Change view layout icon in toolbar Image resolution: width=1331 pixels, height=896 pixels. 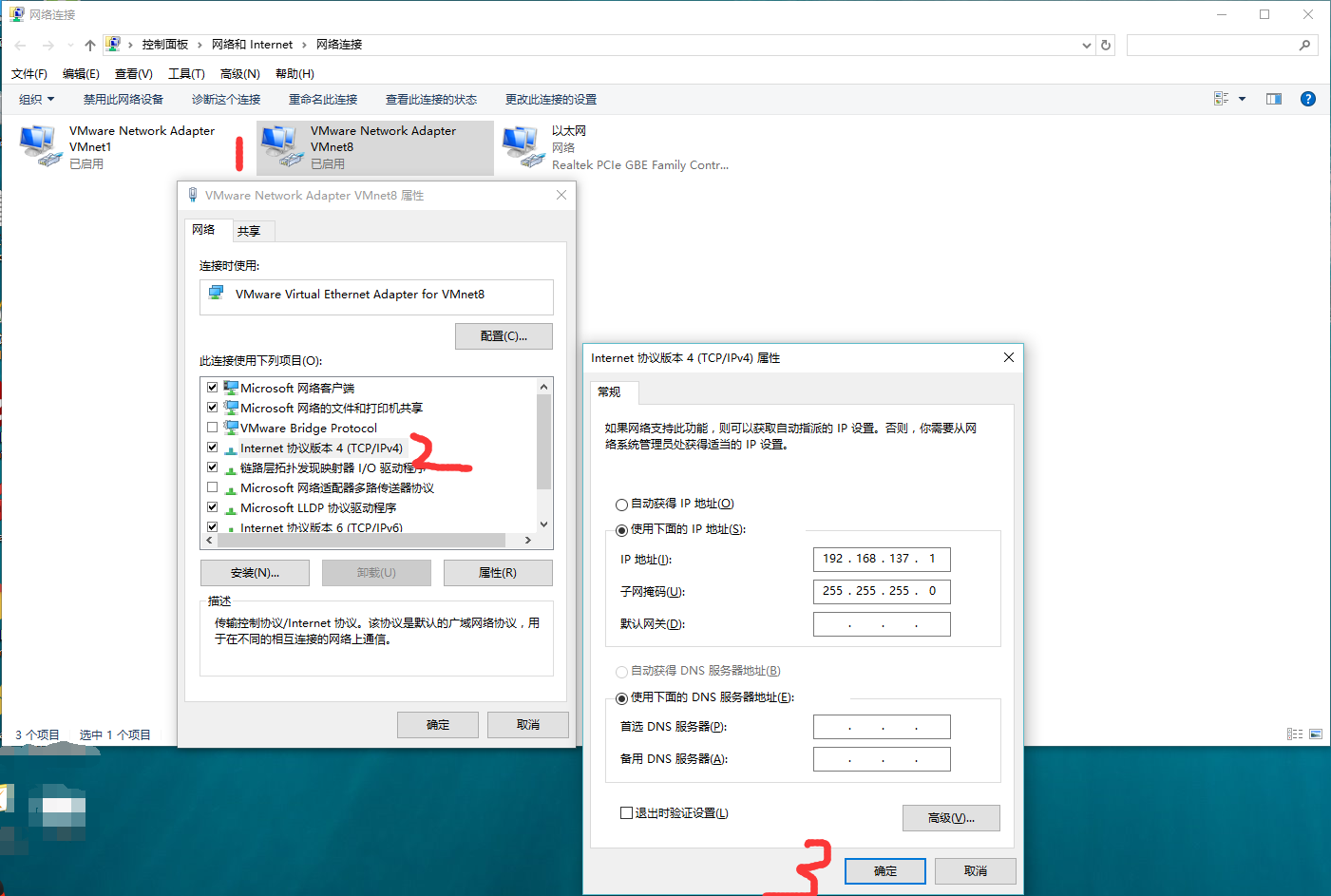[x=1222, y=99]
